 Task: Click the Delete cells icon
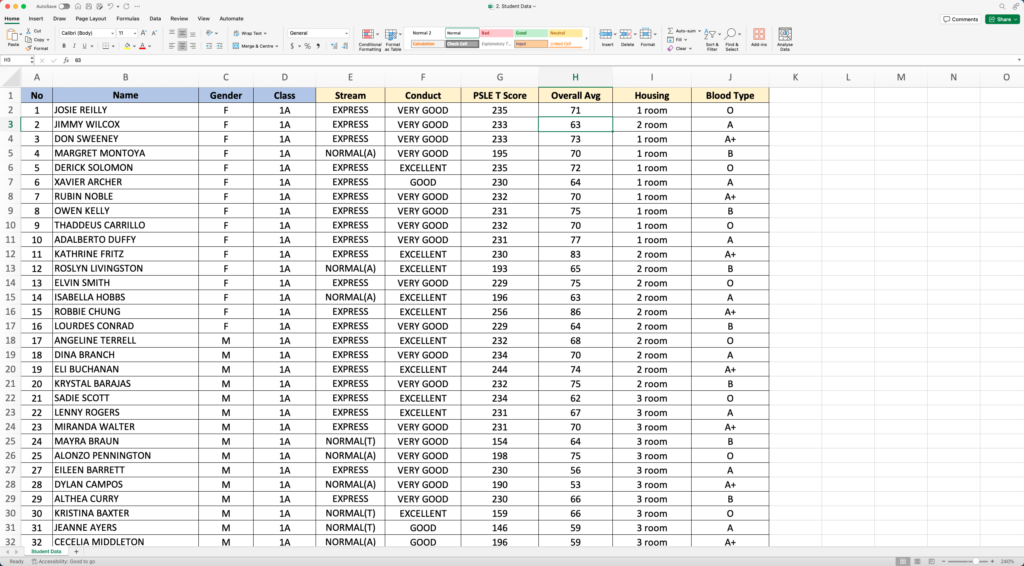click(626, 34)
